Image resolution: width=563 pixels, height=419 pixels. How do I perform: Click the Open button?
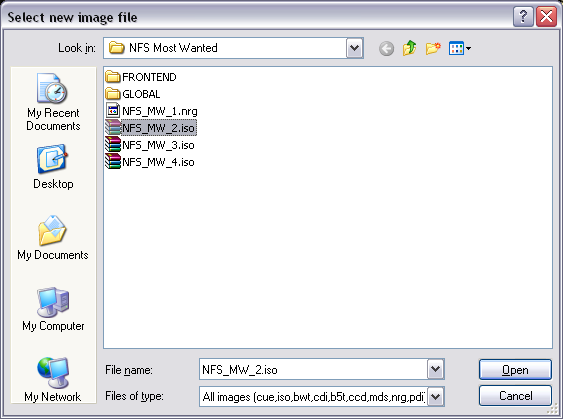(x=515, y=369)
